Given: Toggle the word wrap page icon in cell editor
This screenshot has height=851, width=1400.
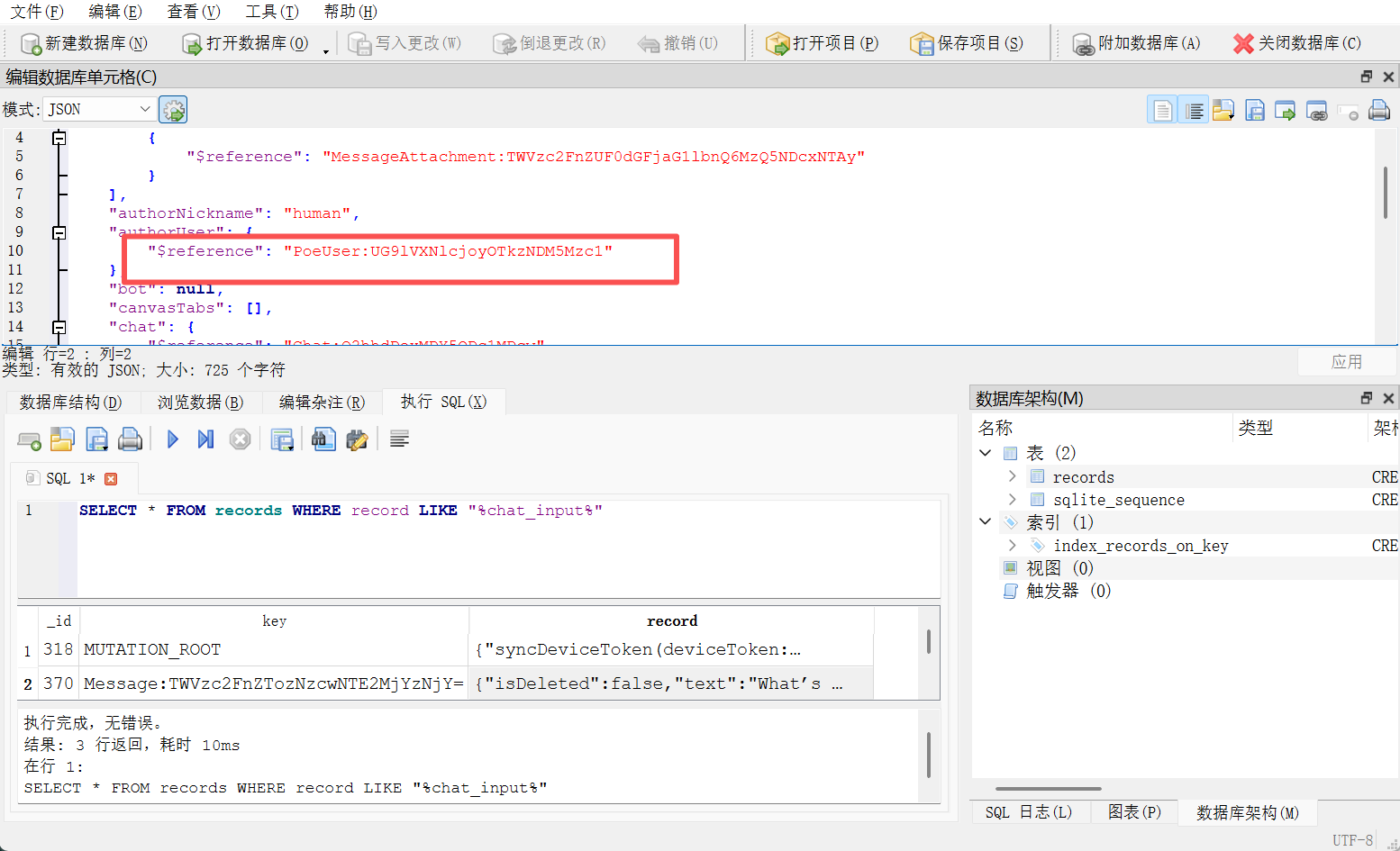Looking at the screenshot, I should coord(1162,110).
